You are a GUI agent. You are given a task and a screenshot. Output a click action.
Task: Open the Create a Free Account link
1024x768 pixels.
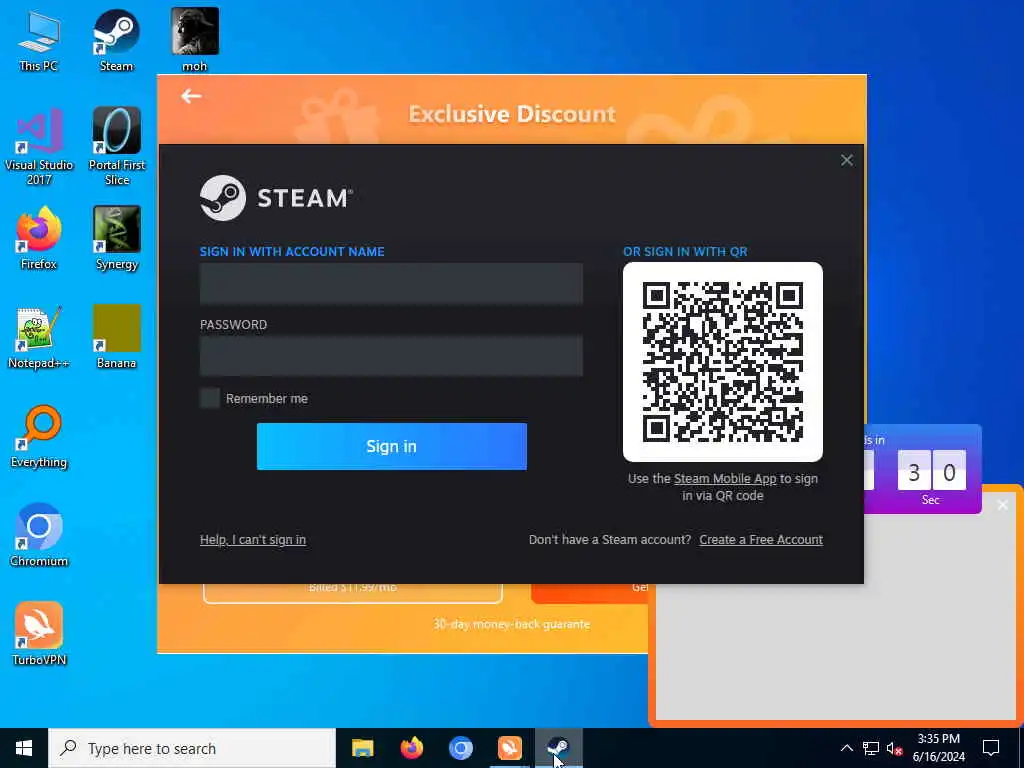[x=761, y=539]
